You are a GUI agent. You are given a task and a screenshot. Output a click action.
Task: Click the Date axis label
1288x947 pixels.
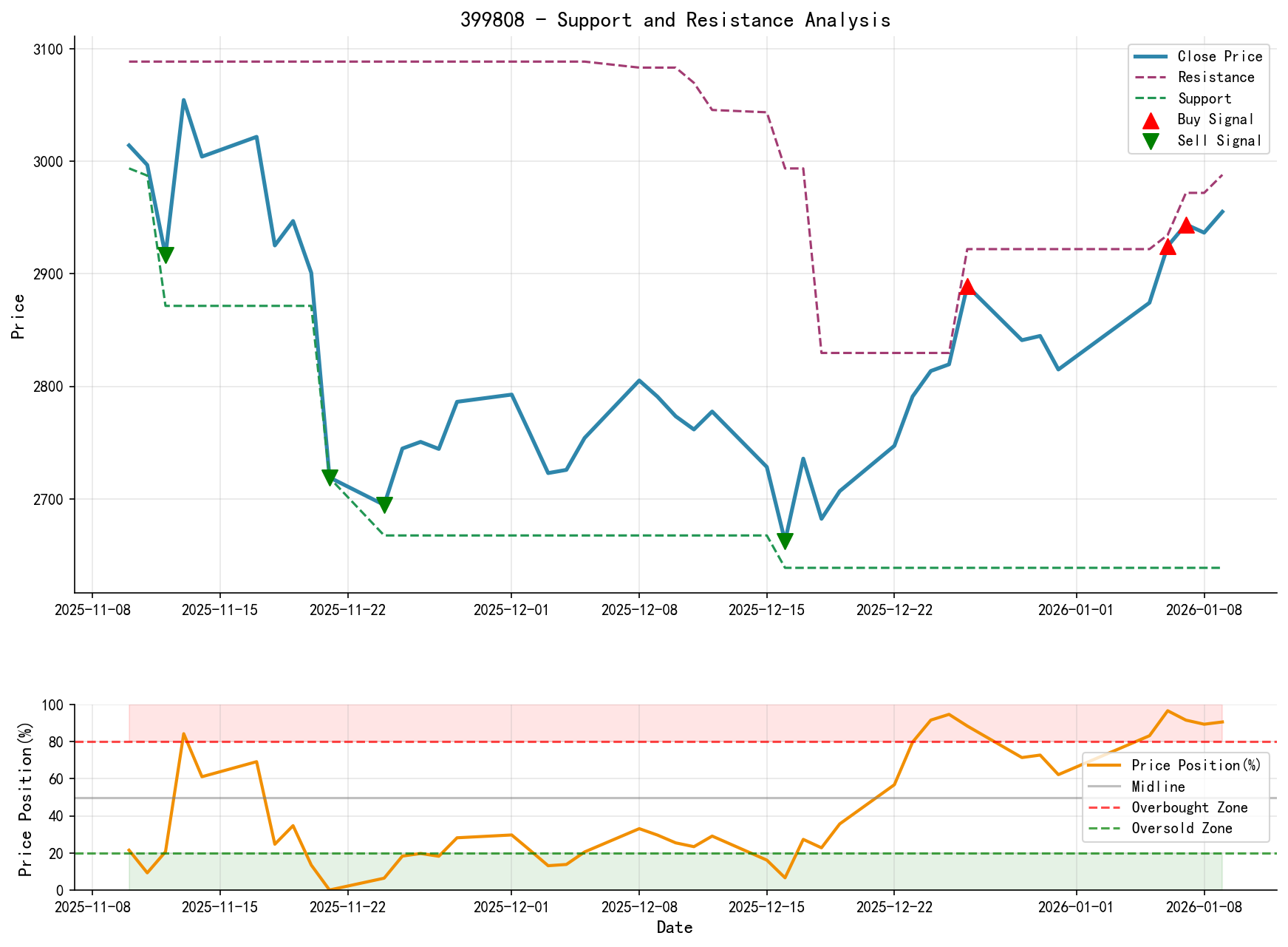[676, 927]
